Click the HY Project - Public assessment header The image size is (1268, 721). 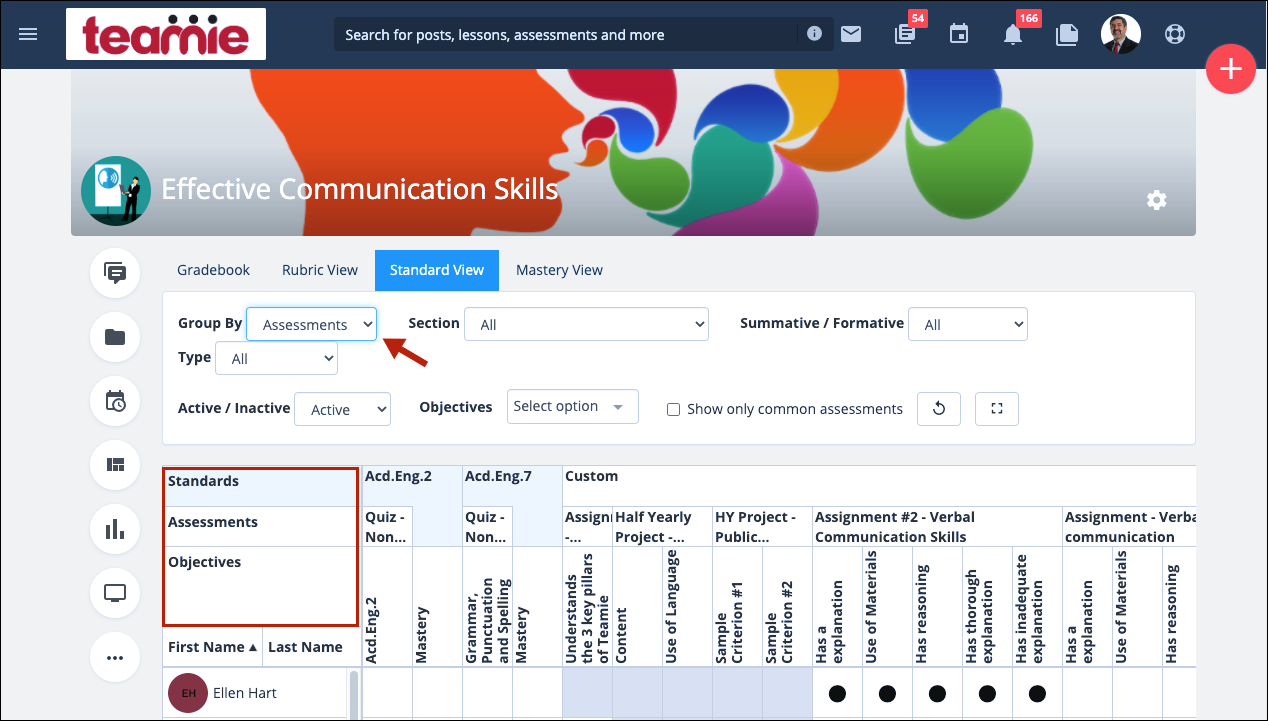[761, 527]
